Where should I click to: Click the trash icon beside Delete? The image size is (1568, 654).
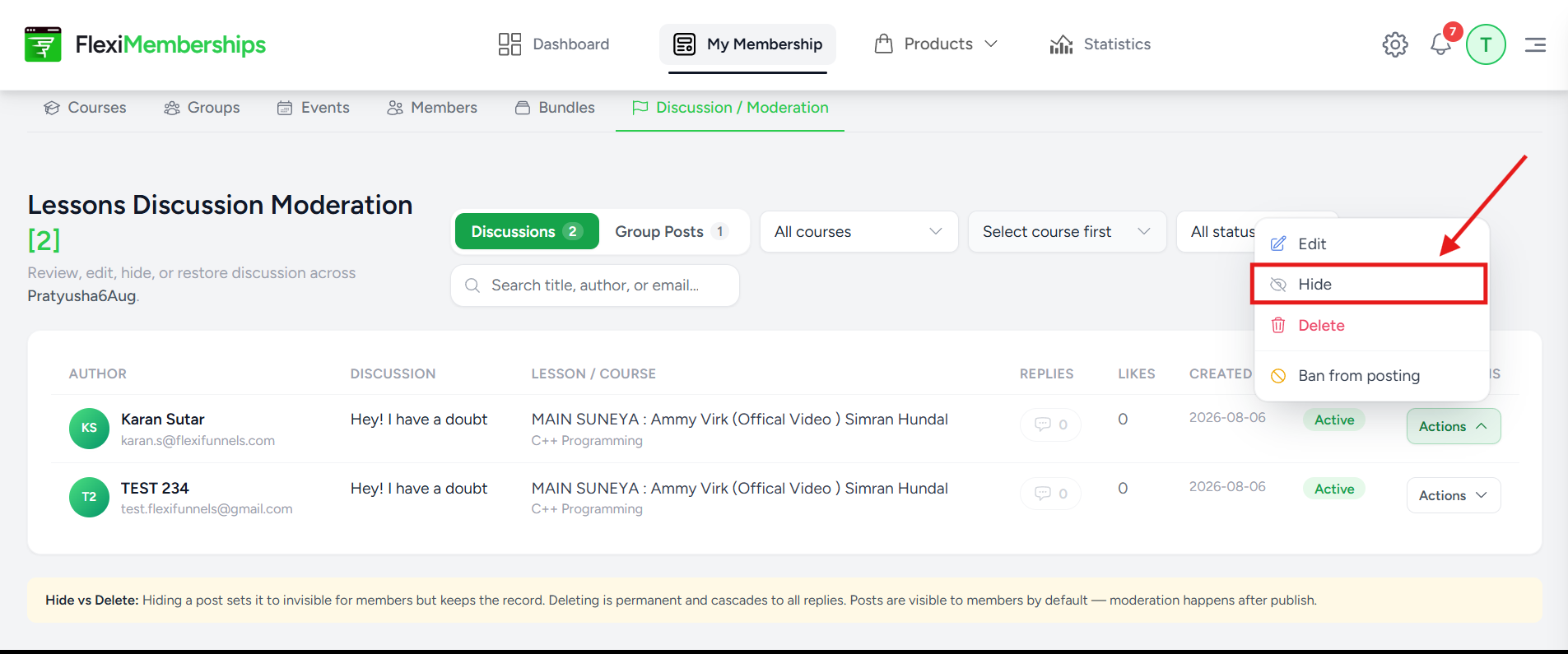pyautogui.click(x=1278, y=326)
